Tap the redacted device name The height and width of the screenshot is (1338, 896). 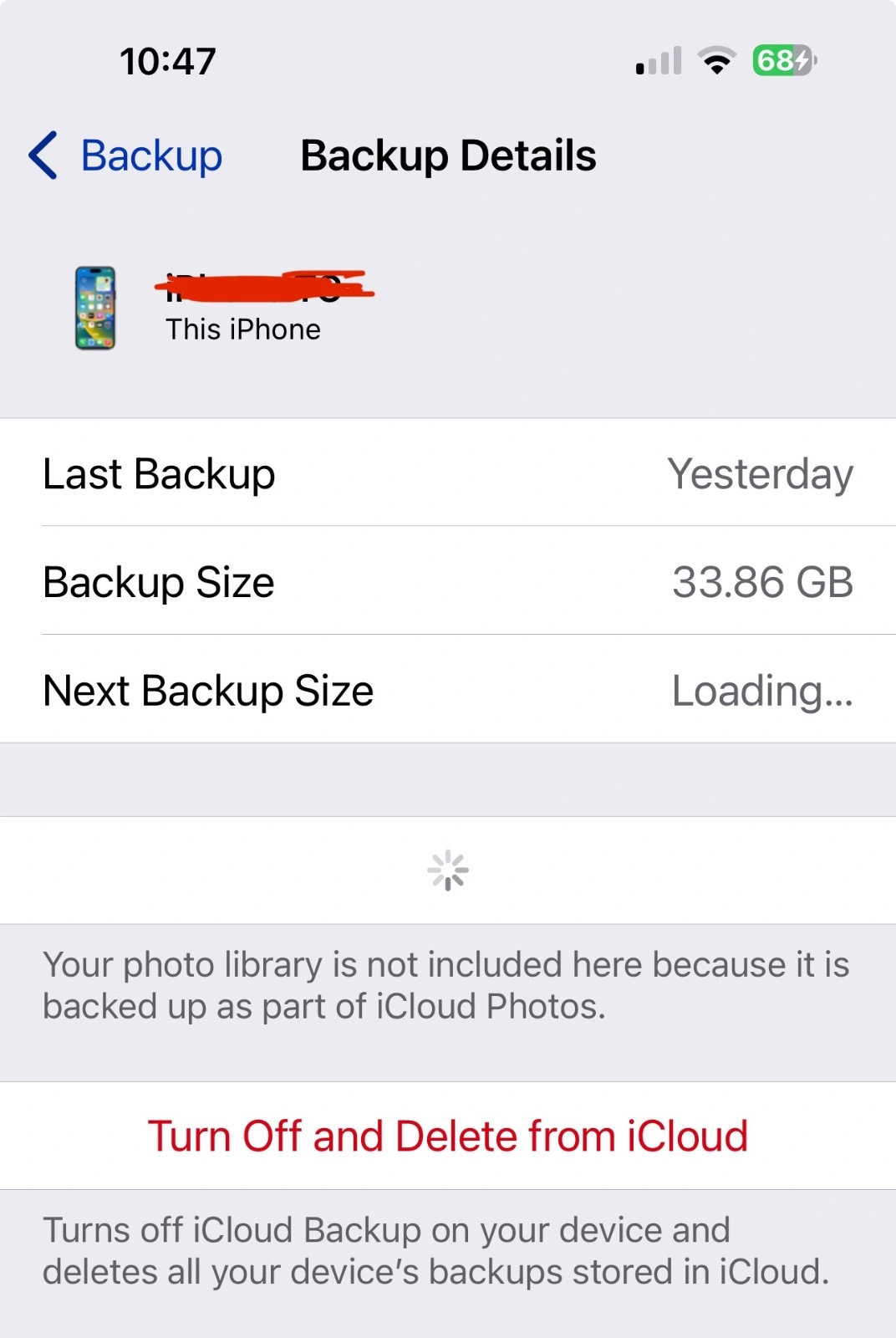click(x=265, y=287)
